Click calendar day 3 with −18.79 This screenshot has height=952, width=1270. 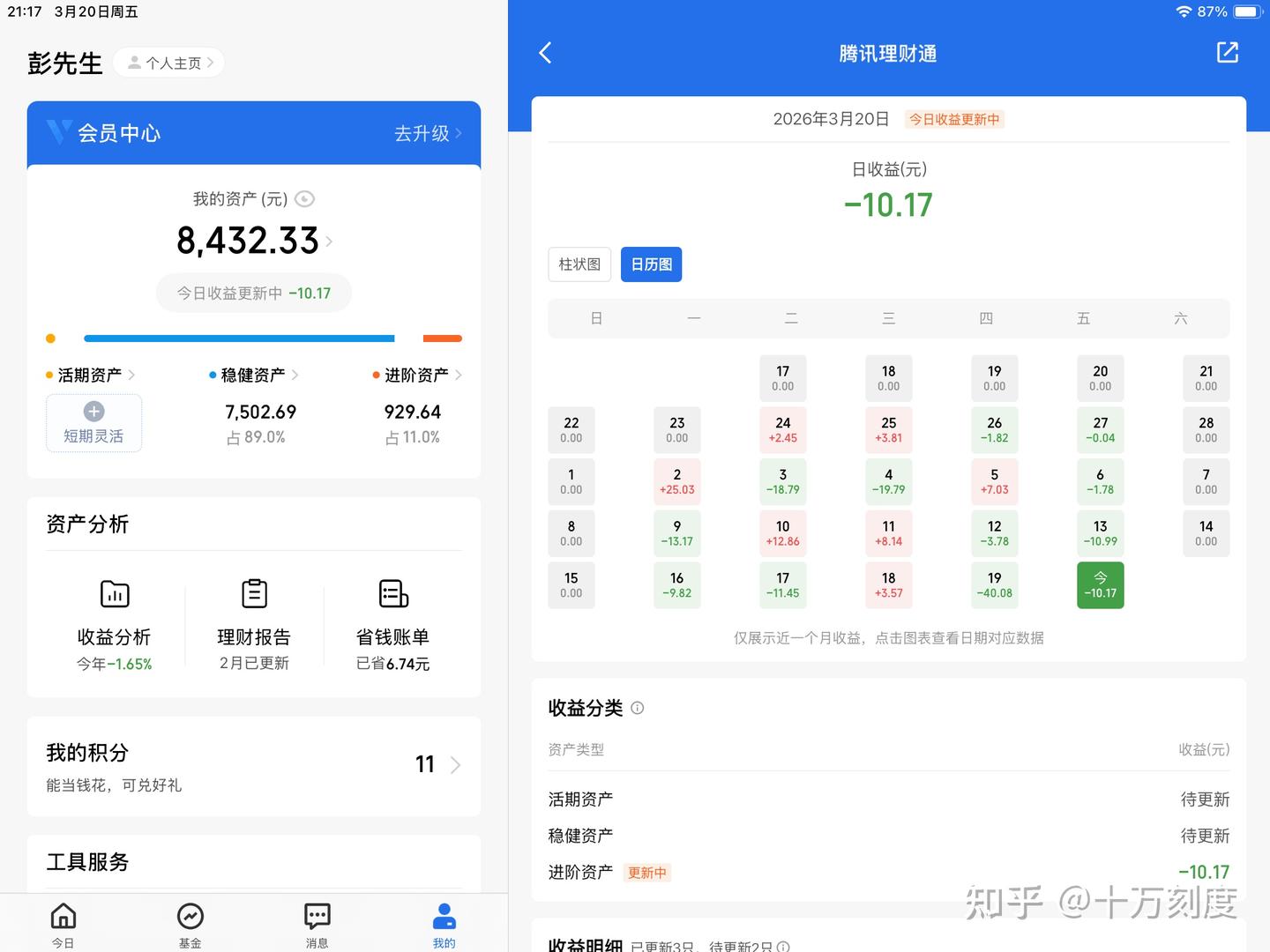tap(783, 481)
